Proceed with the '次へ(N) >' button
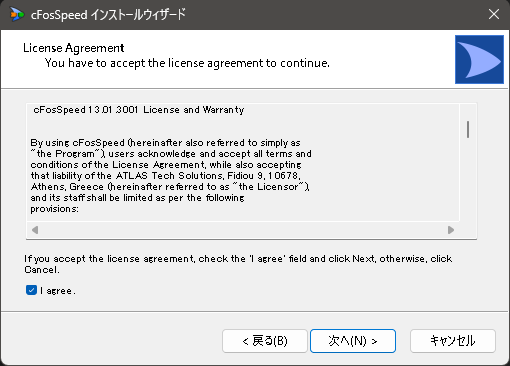This screenshot has width=510, height=366. (353, 341)
